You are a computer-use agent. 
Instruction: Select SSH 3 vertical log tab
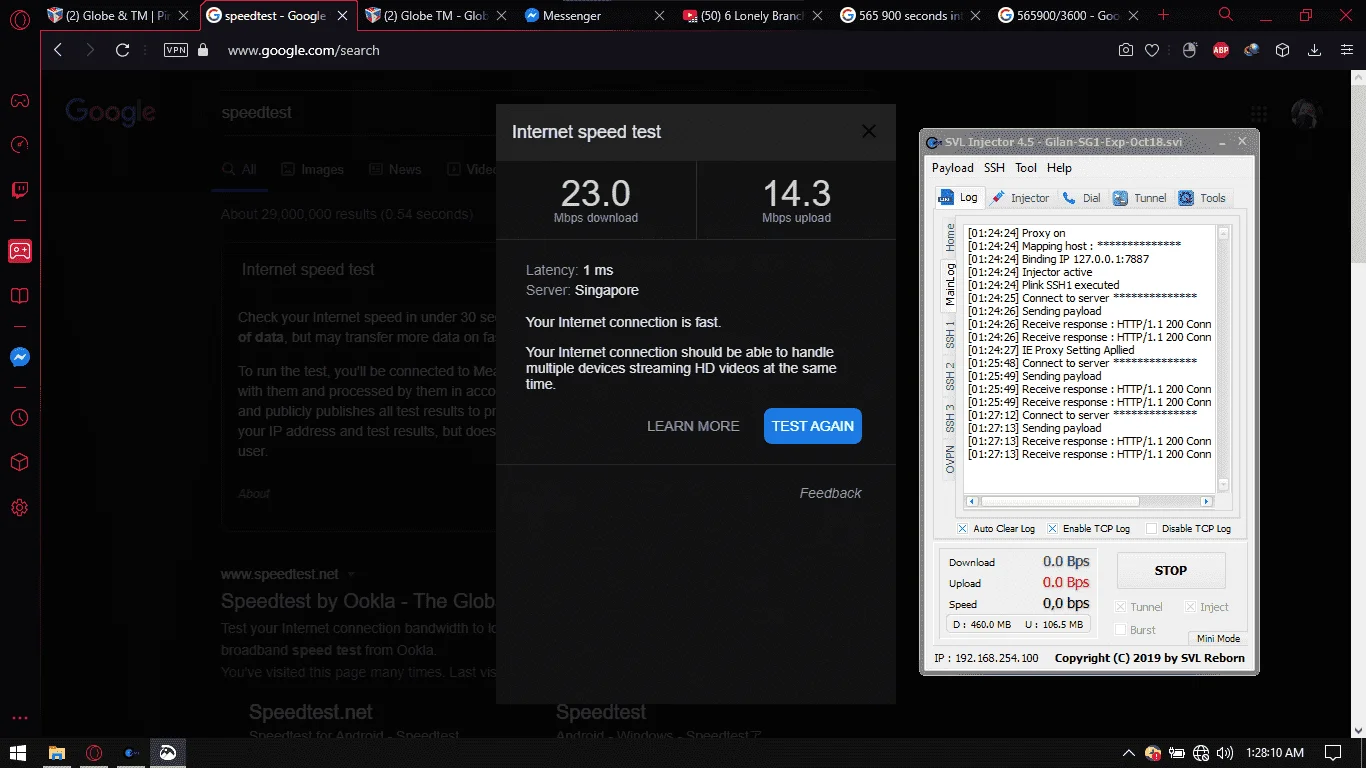pyautogui.click(x=950, y=418)
